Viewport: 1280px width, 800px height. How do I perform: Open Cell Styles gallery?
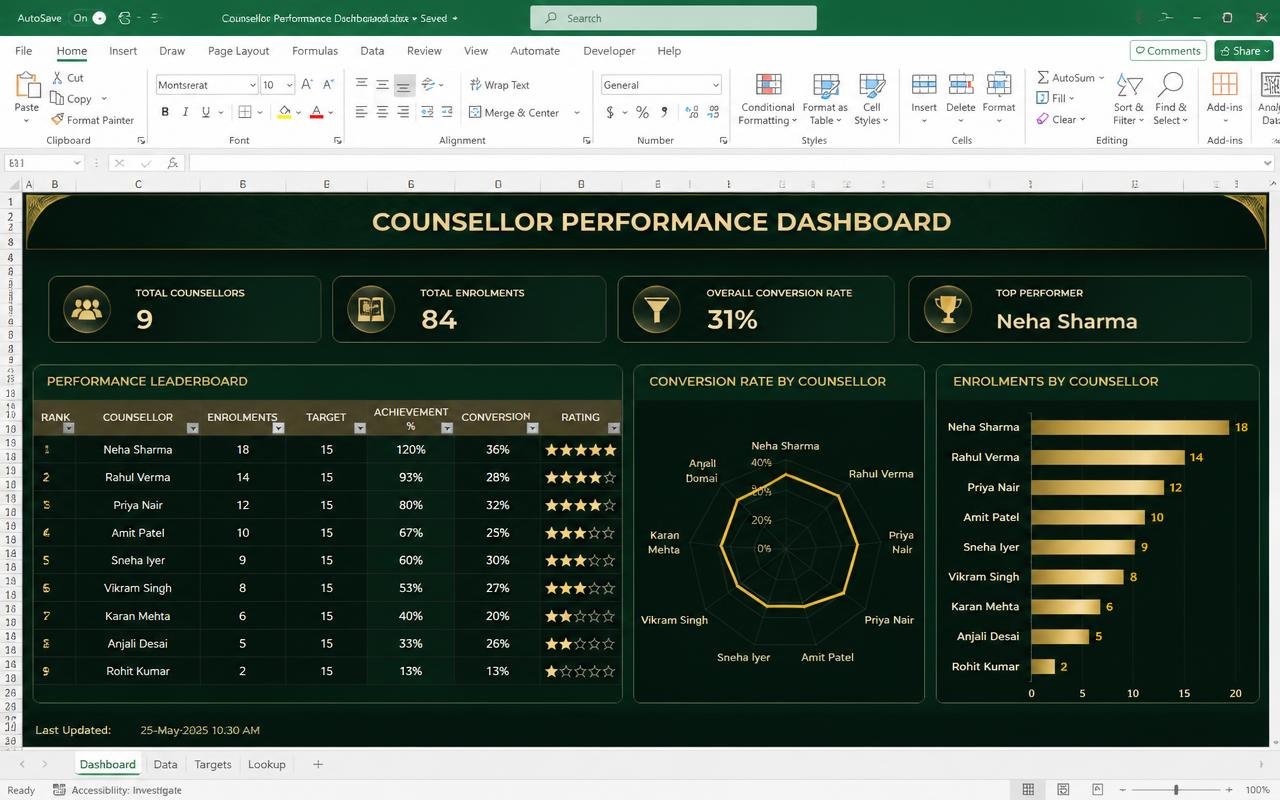click(872, 100)
